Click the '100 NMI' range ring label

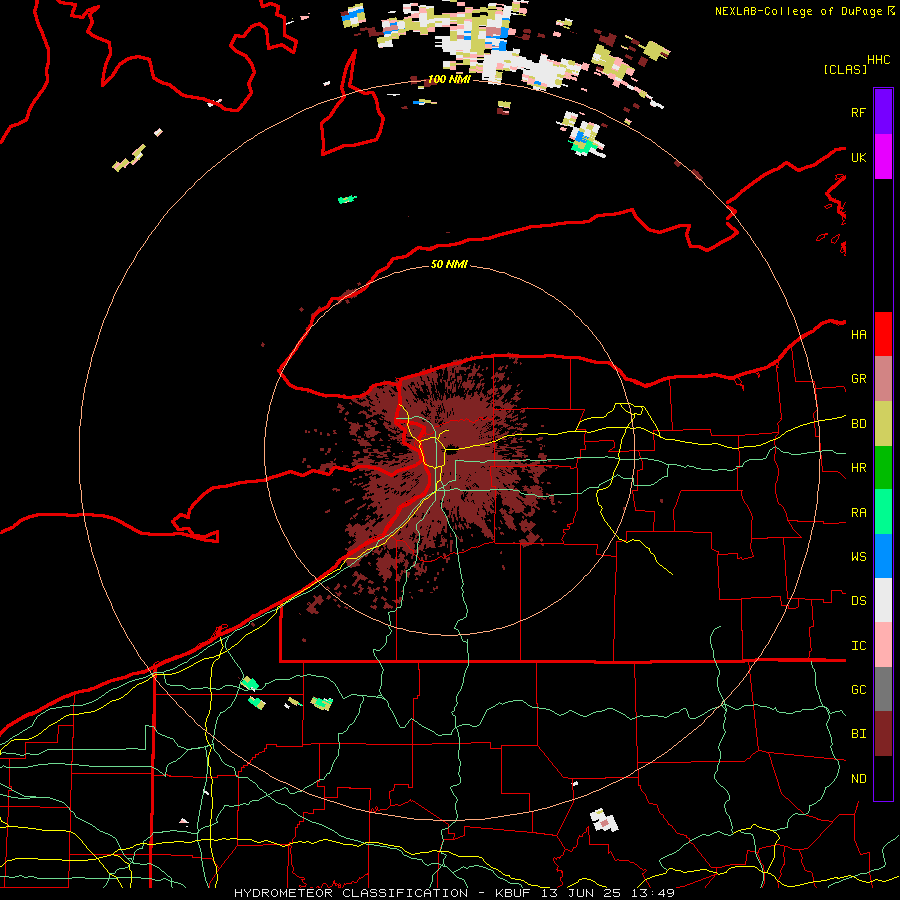point(449,79)
